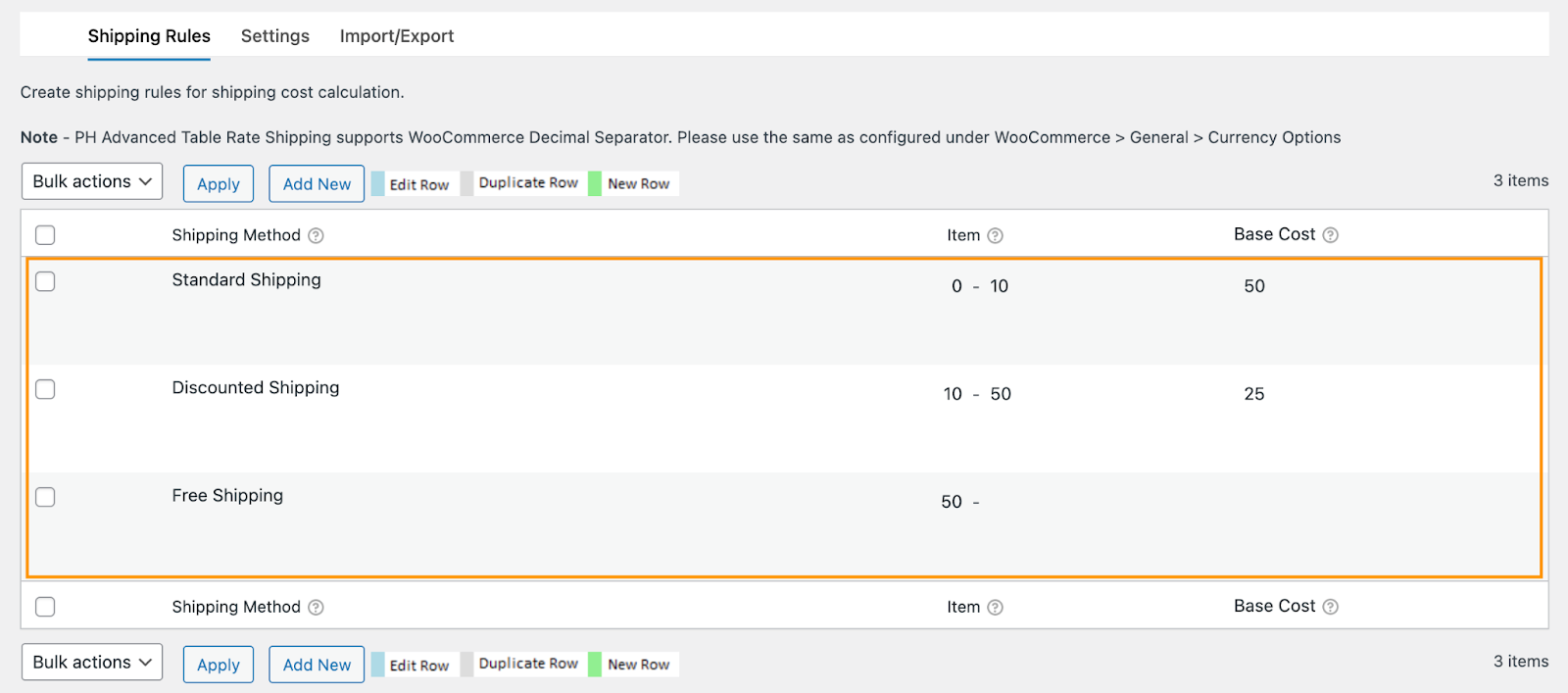The width and height of the screenshot is (1568, 693).
Task: Click help icon beside header Shipping Method
Action: (316, 235)
